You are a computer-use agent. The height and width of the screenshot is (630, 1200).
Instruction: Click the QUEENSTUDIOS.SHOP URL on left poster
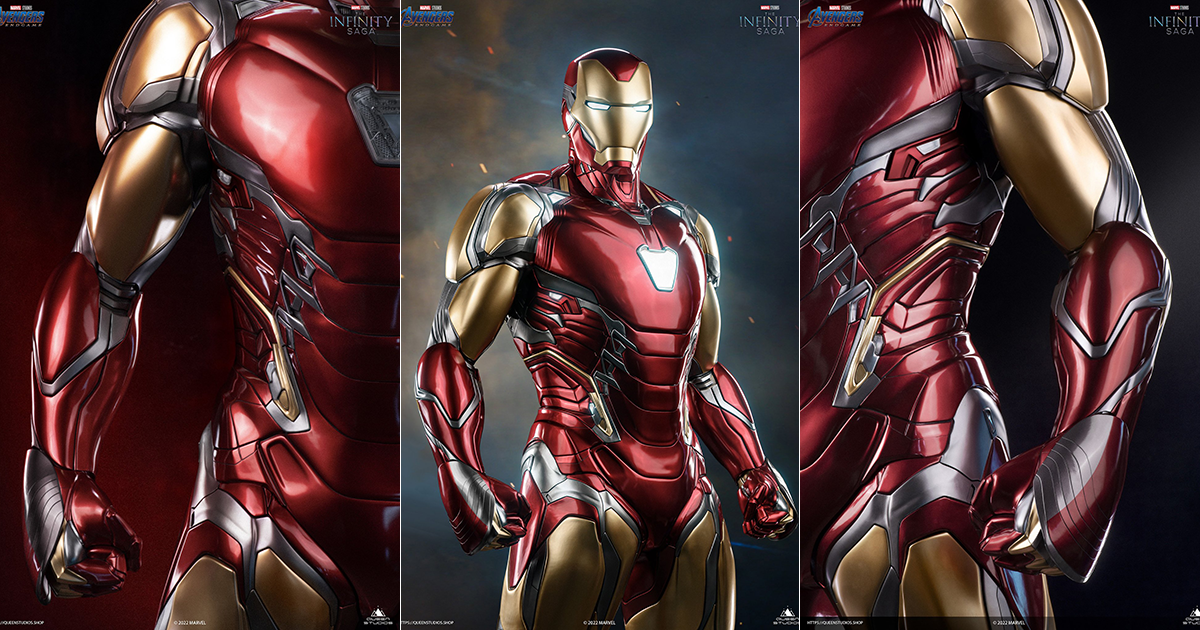[x=20, y=622]
